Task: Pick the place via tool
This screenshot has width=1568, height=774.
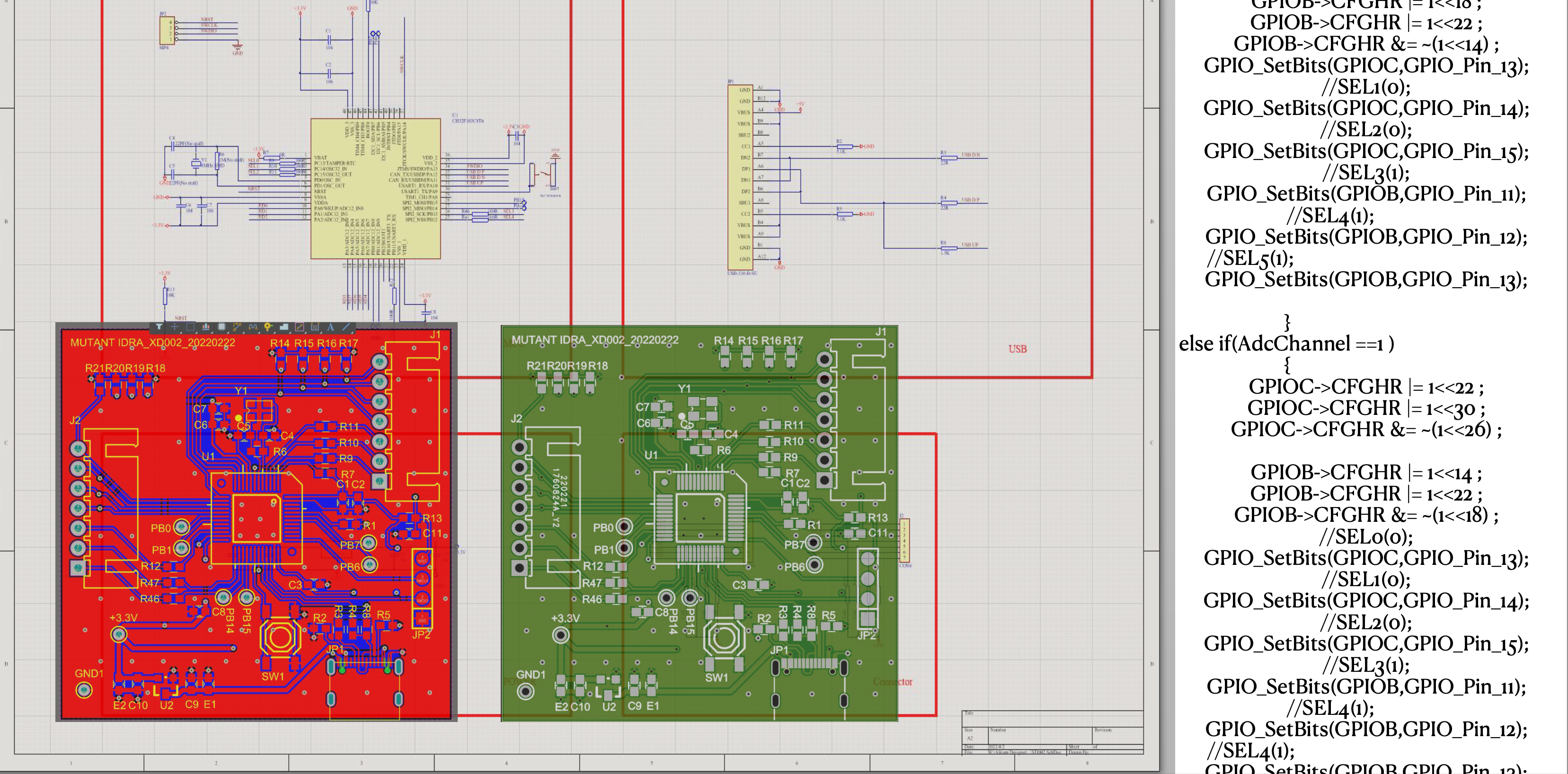Action: (268, 327)
